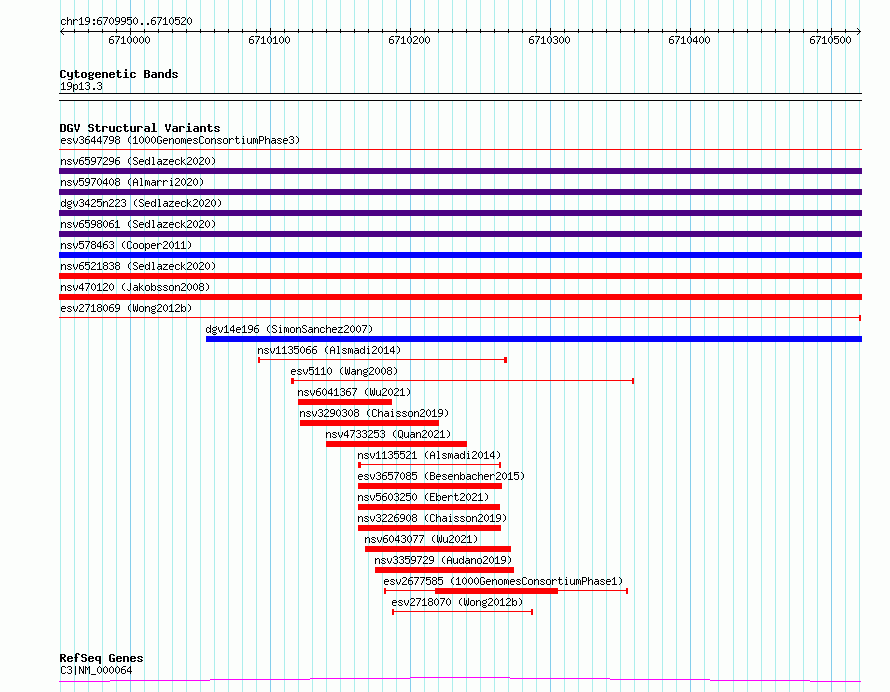Open esv2677585 (1000GenomesConsortiumPhase1) label
Screen dimensions: 890x692
point(503,581)
